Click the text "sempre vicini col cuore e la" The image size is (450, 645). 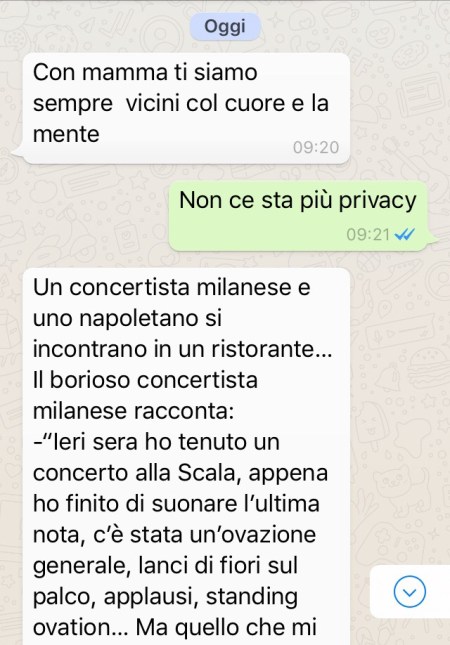click(x=181, y=103)
